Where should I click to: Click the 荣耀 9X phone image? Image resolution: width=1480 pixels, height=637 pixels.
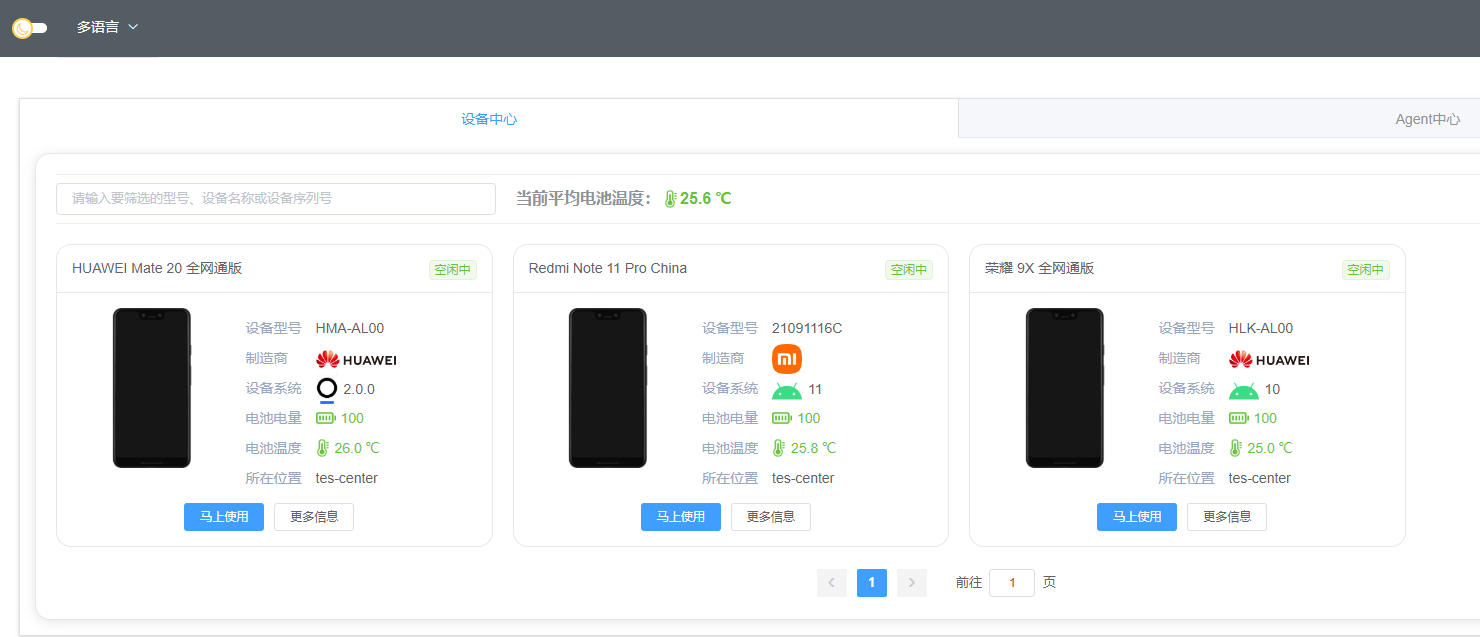pyautogui.click(x=1065, y=388)
